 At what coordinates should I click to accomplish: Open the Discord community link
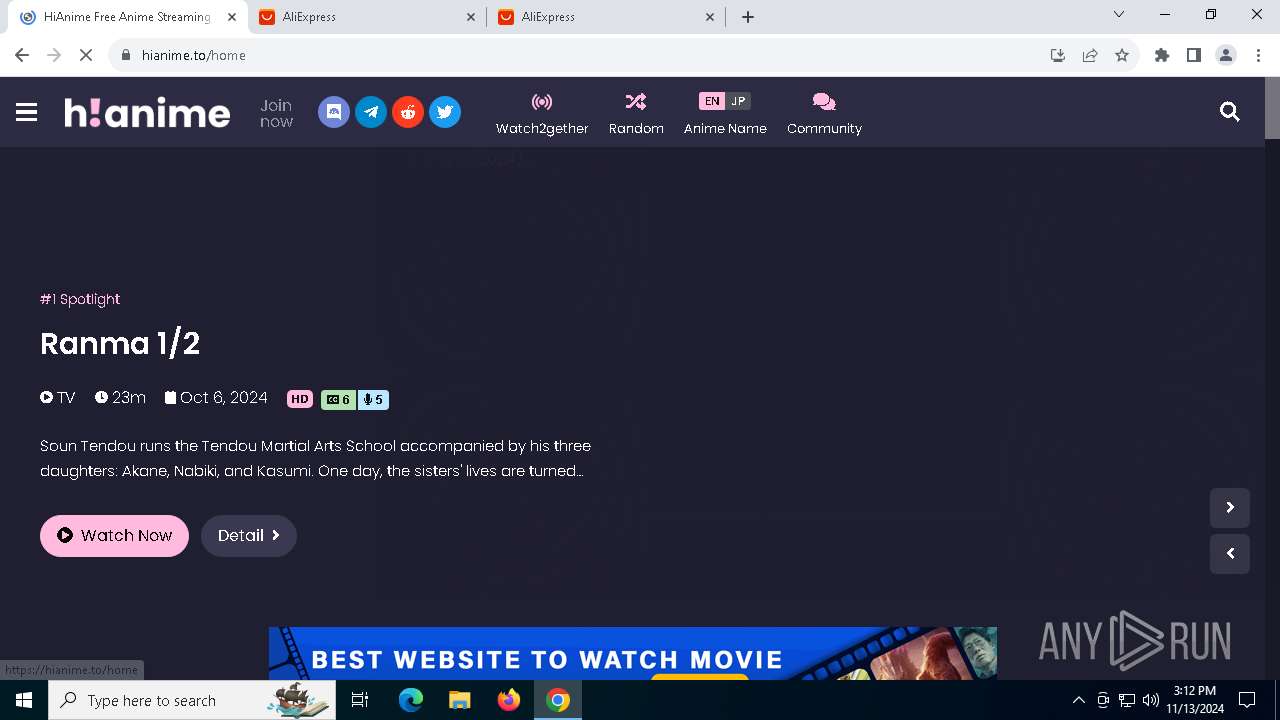(x=334, y=112)
